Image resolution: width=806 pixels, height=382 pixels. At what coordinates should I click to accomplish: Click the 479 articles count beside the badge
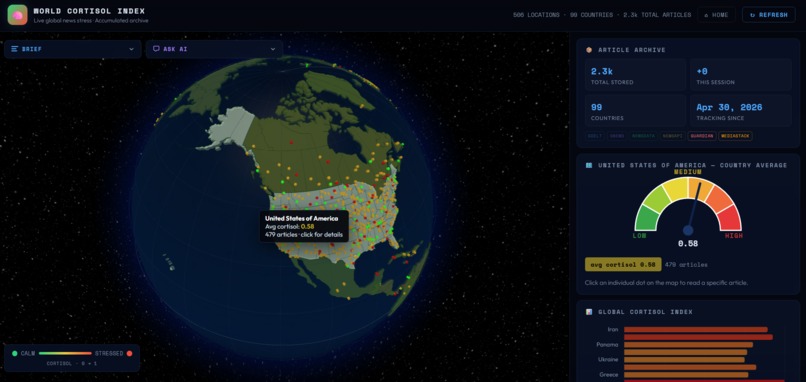coord(686,265)
